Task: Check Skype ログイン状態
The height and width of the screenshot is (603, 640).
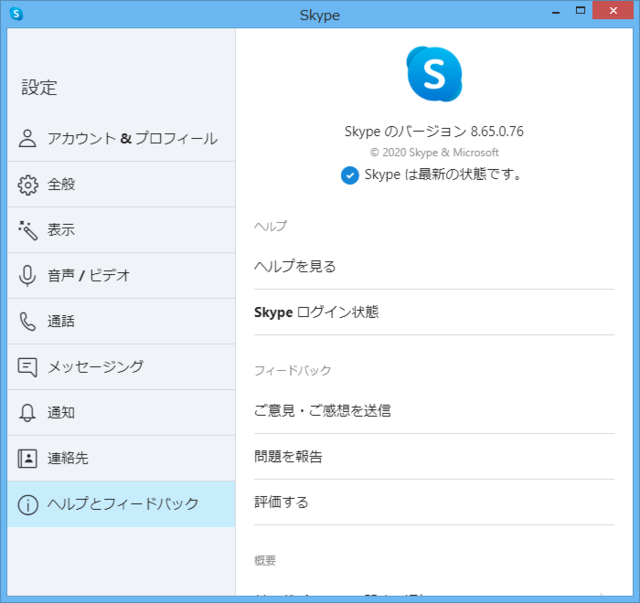Action: click(x=434, y=312)
